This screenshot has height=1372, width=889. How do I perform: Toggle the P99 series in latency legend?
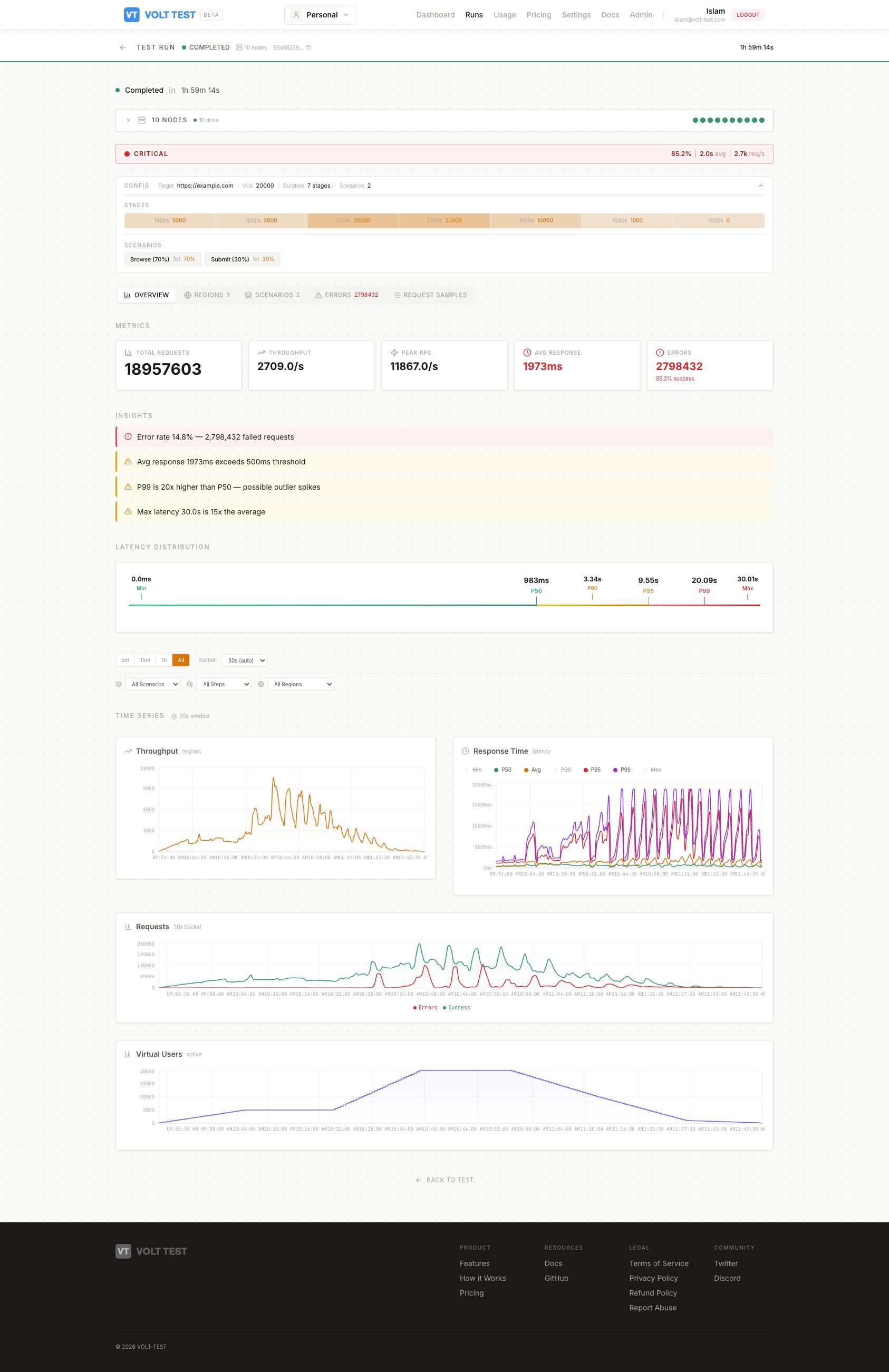[622, 770]
